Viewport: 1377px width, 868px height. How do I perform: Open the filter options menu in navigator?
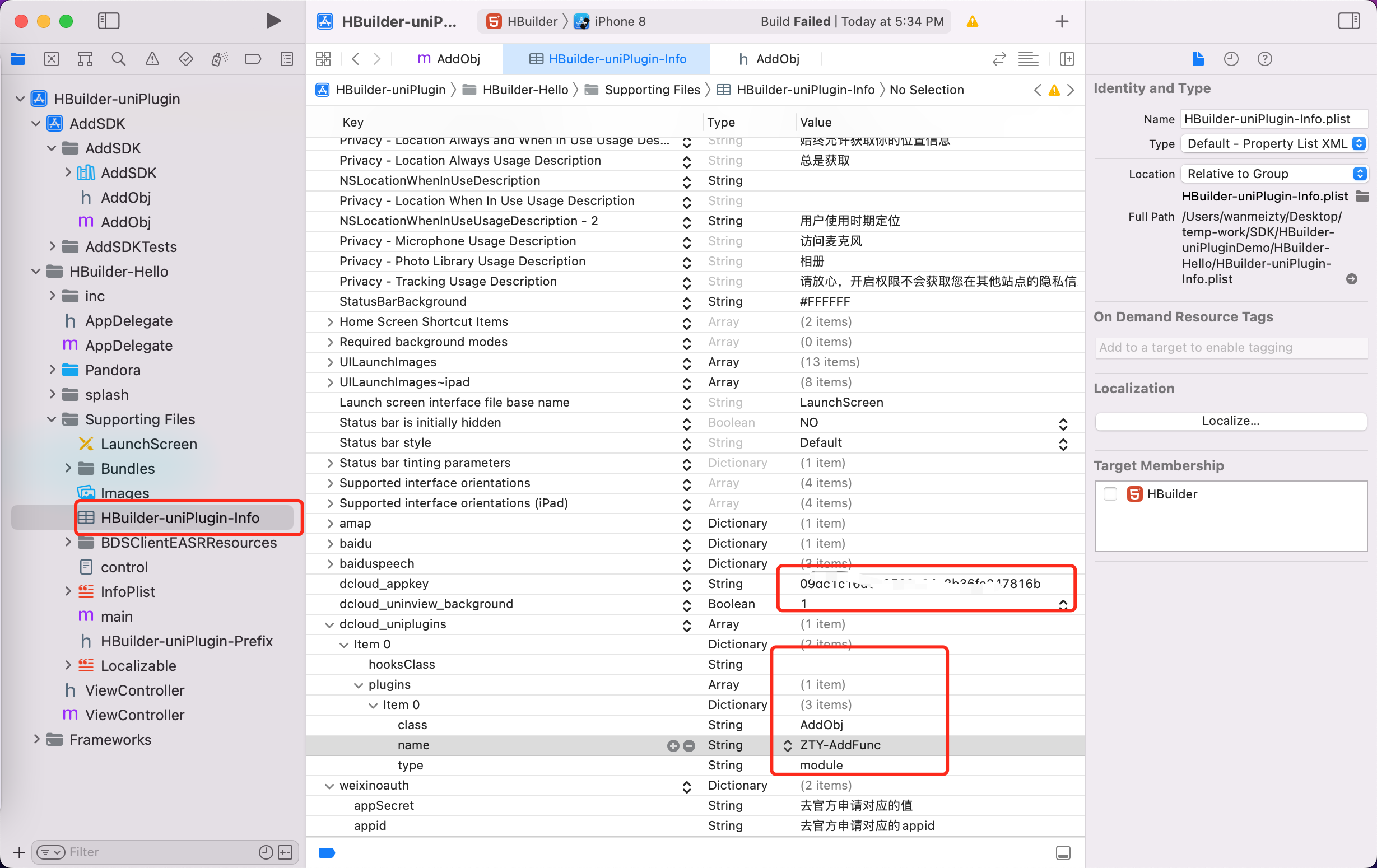click(50, 852)
